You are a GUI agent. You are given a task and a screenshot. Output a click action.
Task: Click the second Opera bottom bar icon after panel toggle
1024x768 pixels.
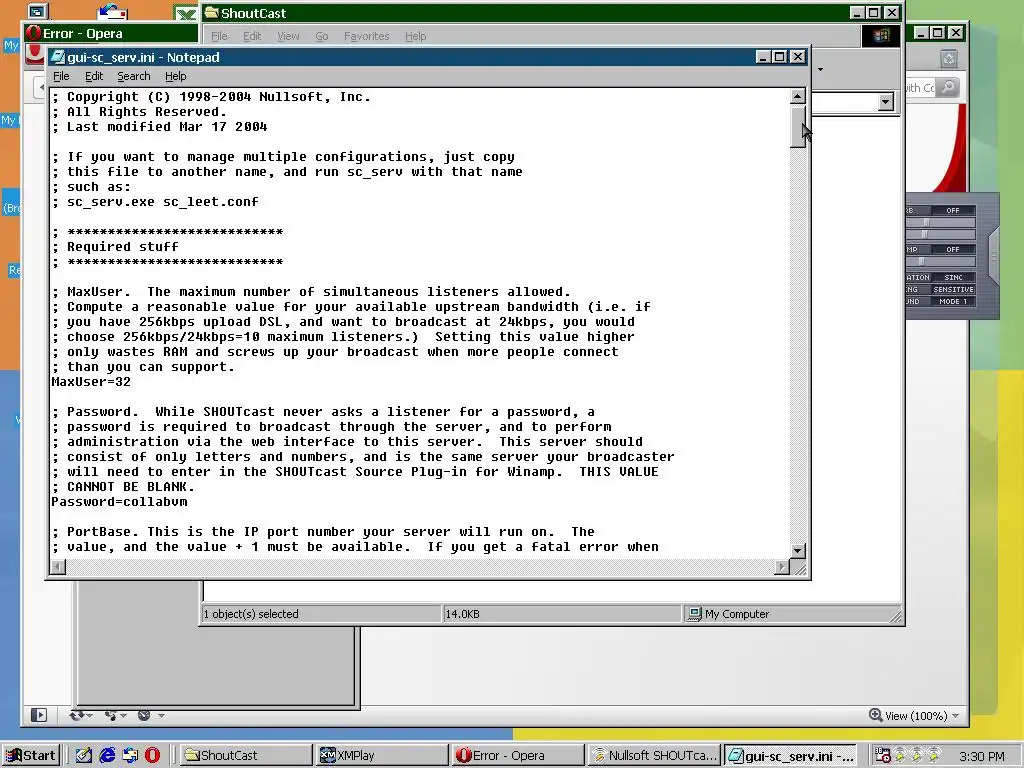[x=111, y=715]
